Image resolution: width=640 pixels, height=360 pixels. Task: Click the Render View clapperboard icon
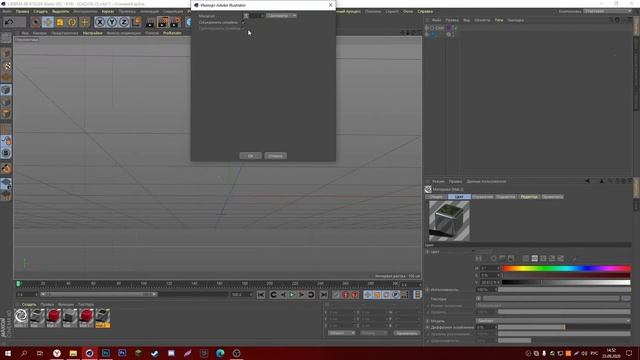point(150,22)
